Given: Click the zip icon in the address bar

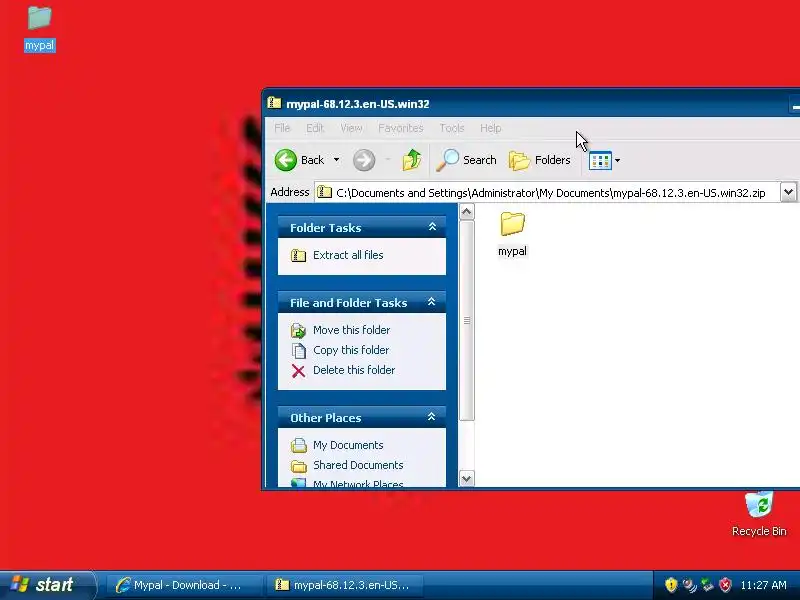Looking at the screenshot, I should 324,192.
